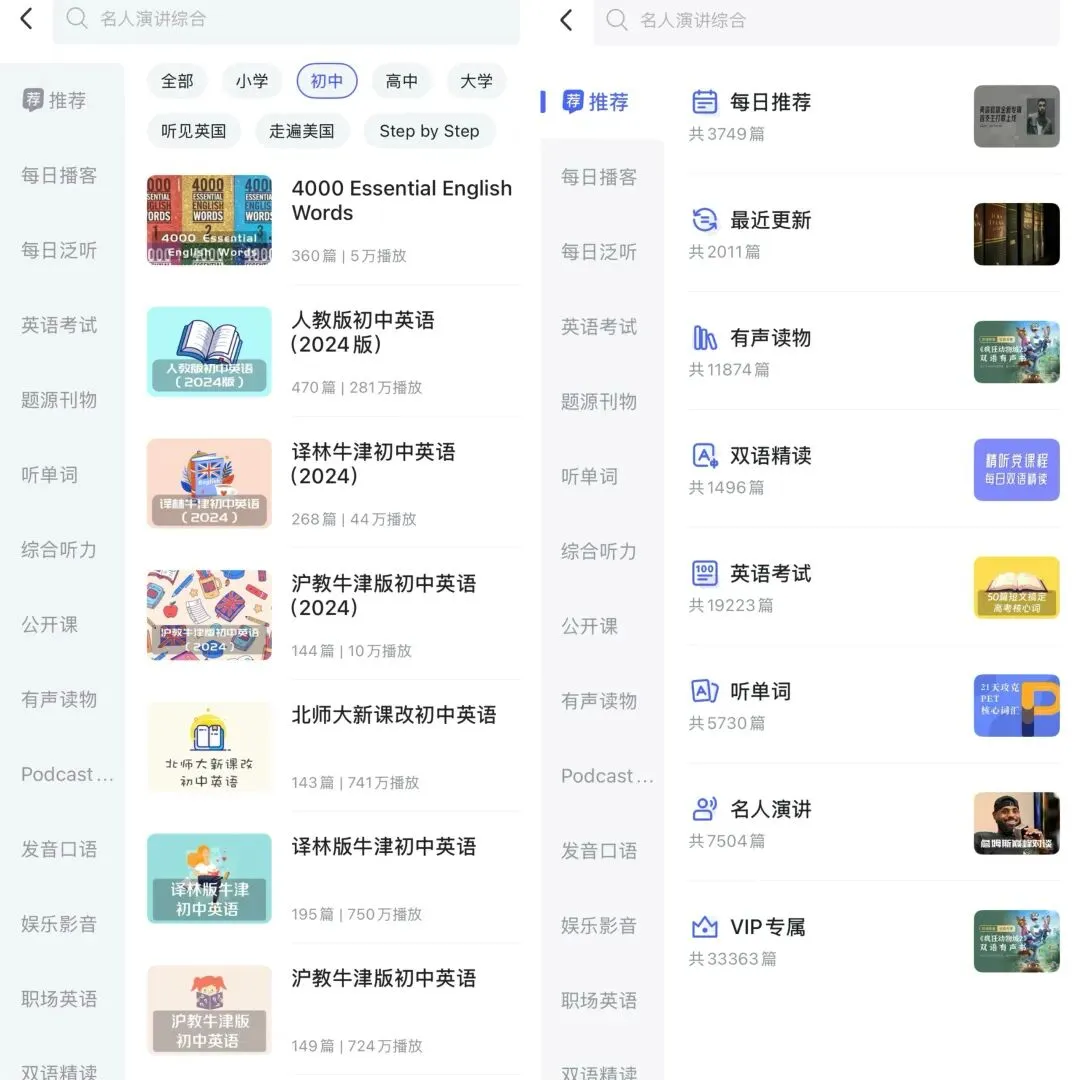This screenshot has width=1080, height=1080.
Task: Open the 双语精读 course cover image
Action: click(1017, 470)
